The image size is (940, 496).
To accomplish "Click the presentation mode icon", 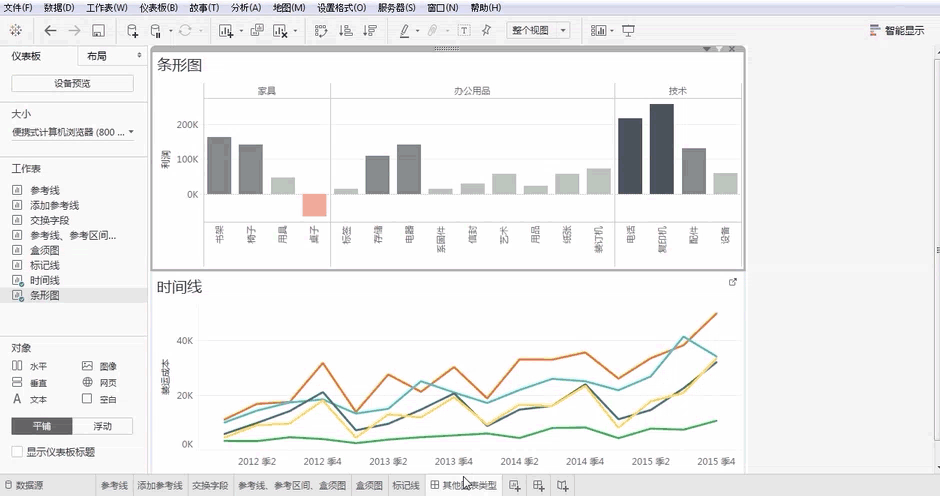I will coord(628,31).
